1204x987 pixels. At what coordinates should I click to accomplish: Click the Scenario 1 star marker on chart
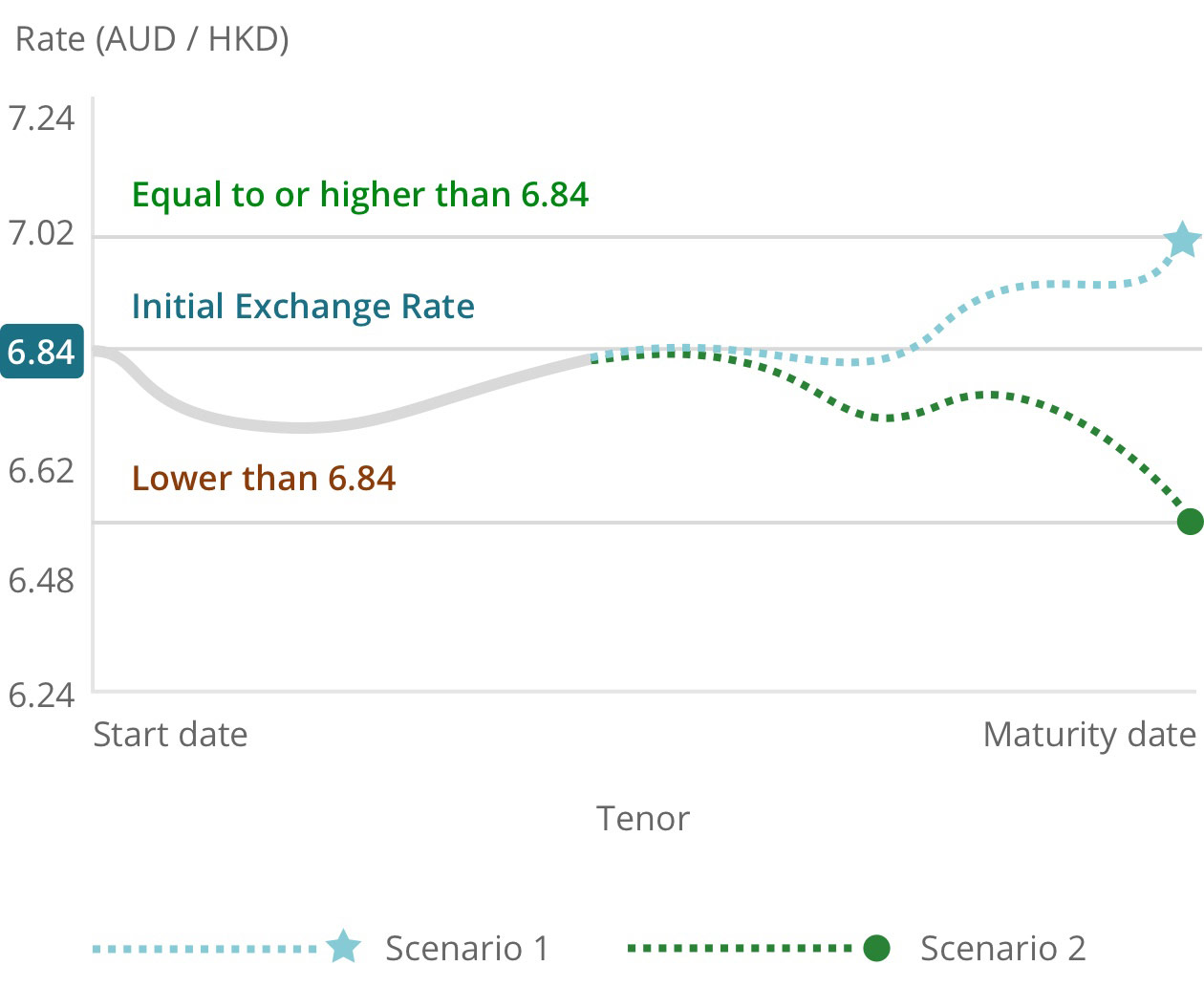pos(1183,240)
